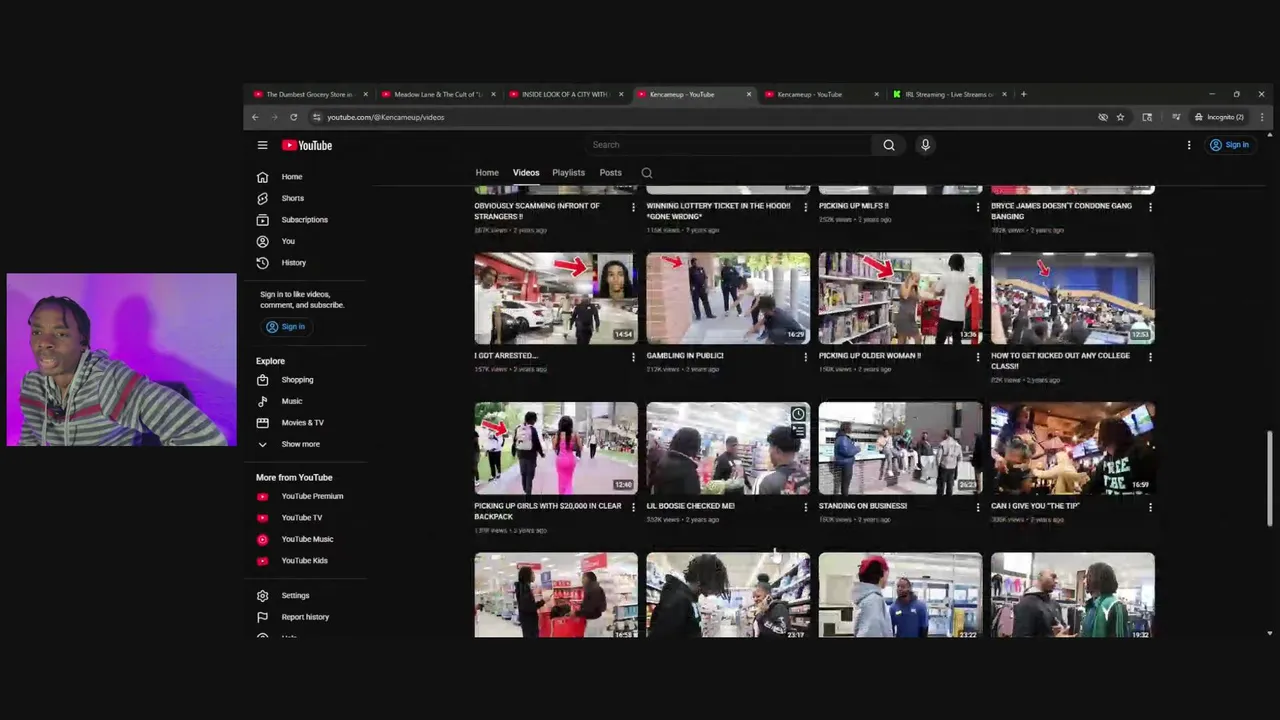
Task: Start voice search with microphone icon
Action: (925, 145)
